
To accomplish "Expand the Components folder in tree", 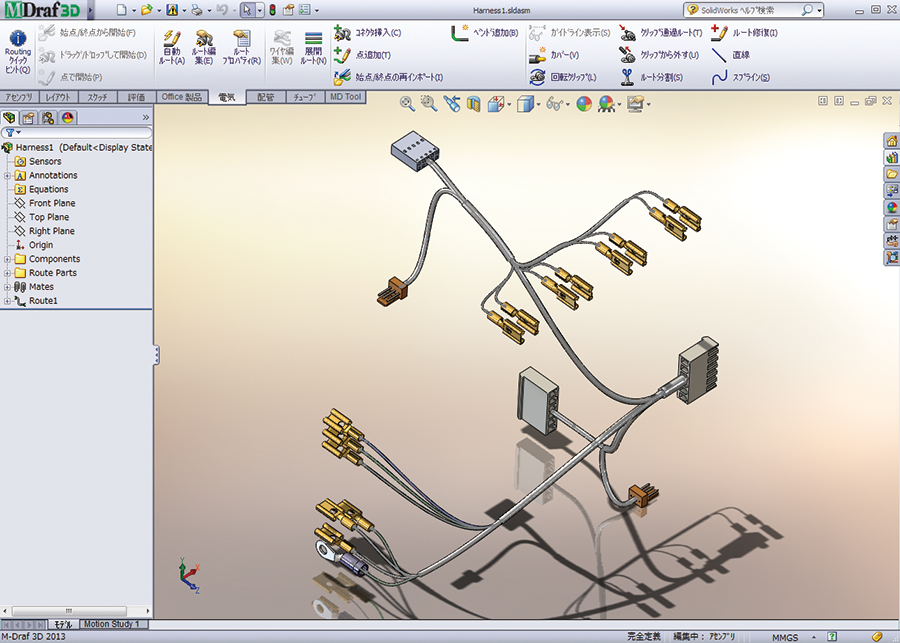I will [7, 259].
